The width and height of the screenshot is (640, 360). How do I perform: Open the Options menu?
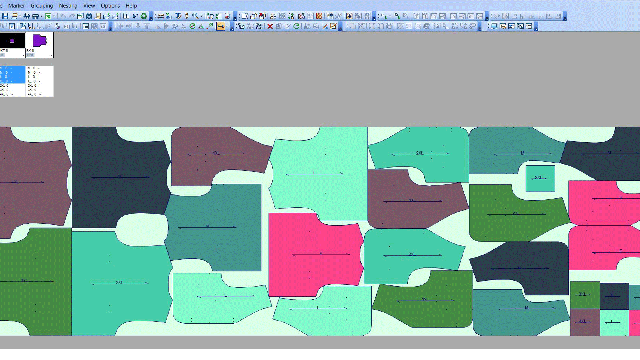pos(110,6)
